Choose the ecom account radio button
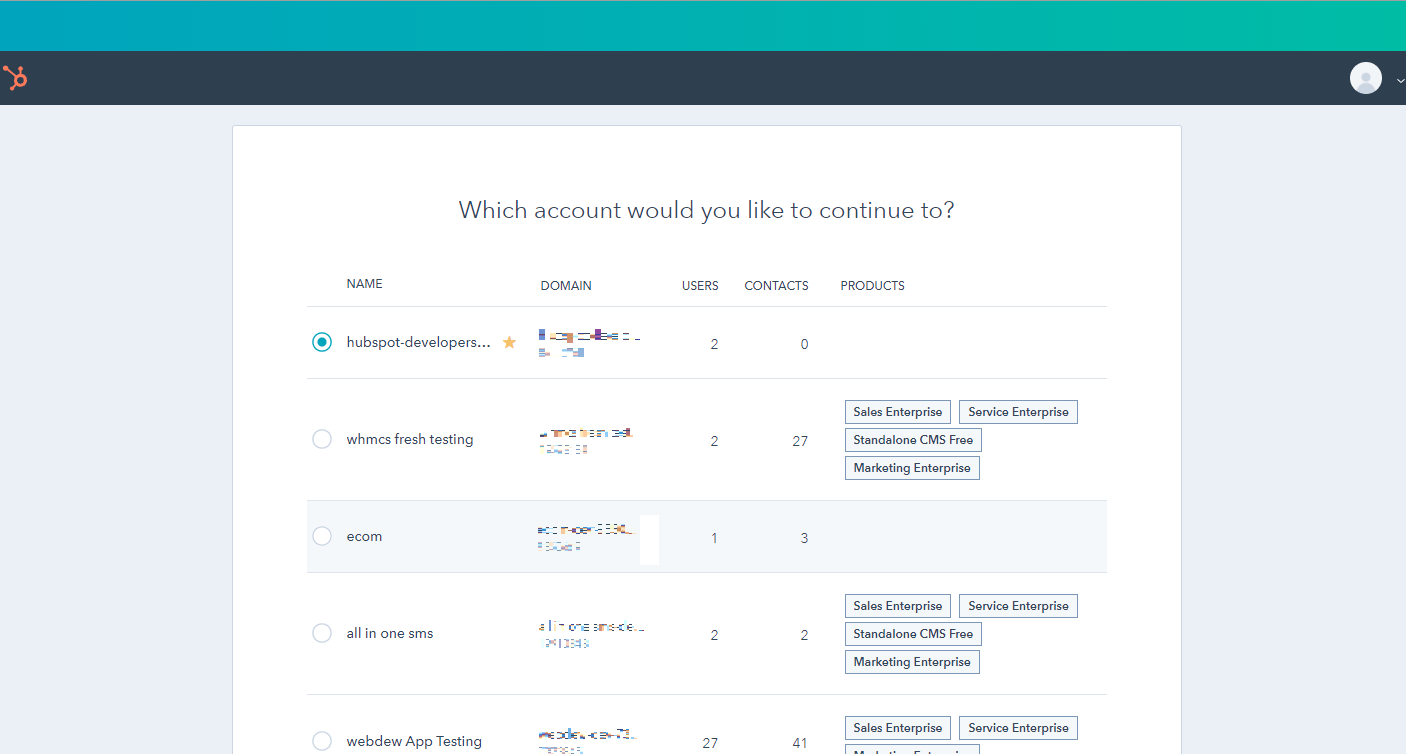Image resolution: width=1406 pixels, height=754 pixels. (x=321, y=536)
